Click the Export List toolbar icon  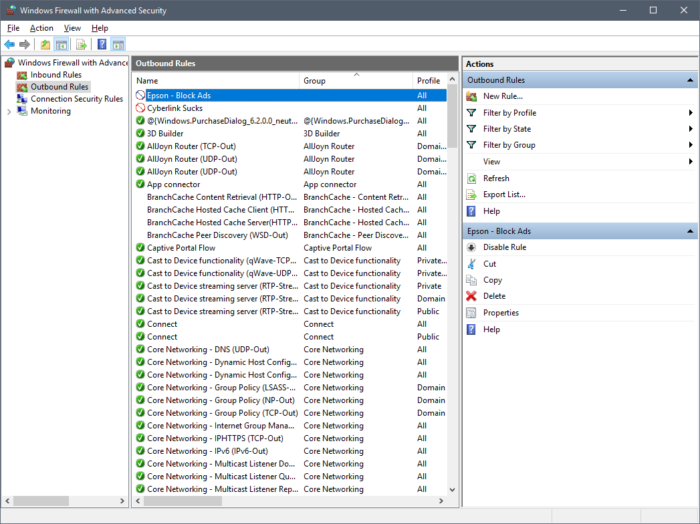tap(81, 45)
